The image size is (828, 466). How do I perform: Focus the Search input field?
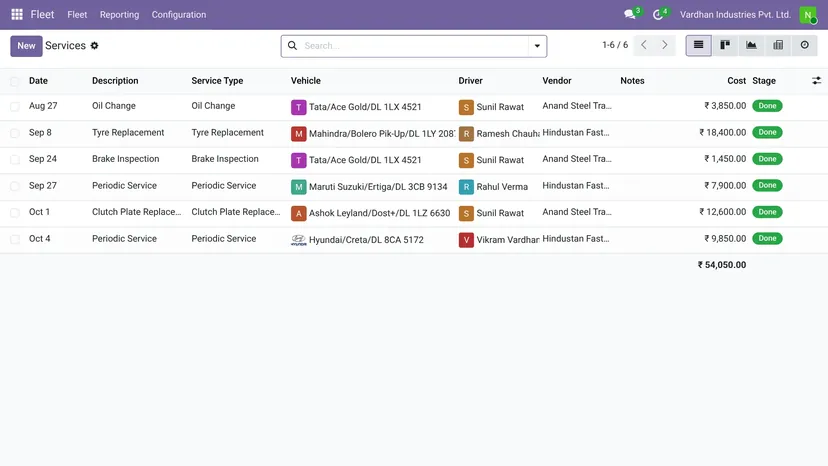click(415, 46)
